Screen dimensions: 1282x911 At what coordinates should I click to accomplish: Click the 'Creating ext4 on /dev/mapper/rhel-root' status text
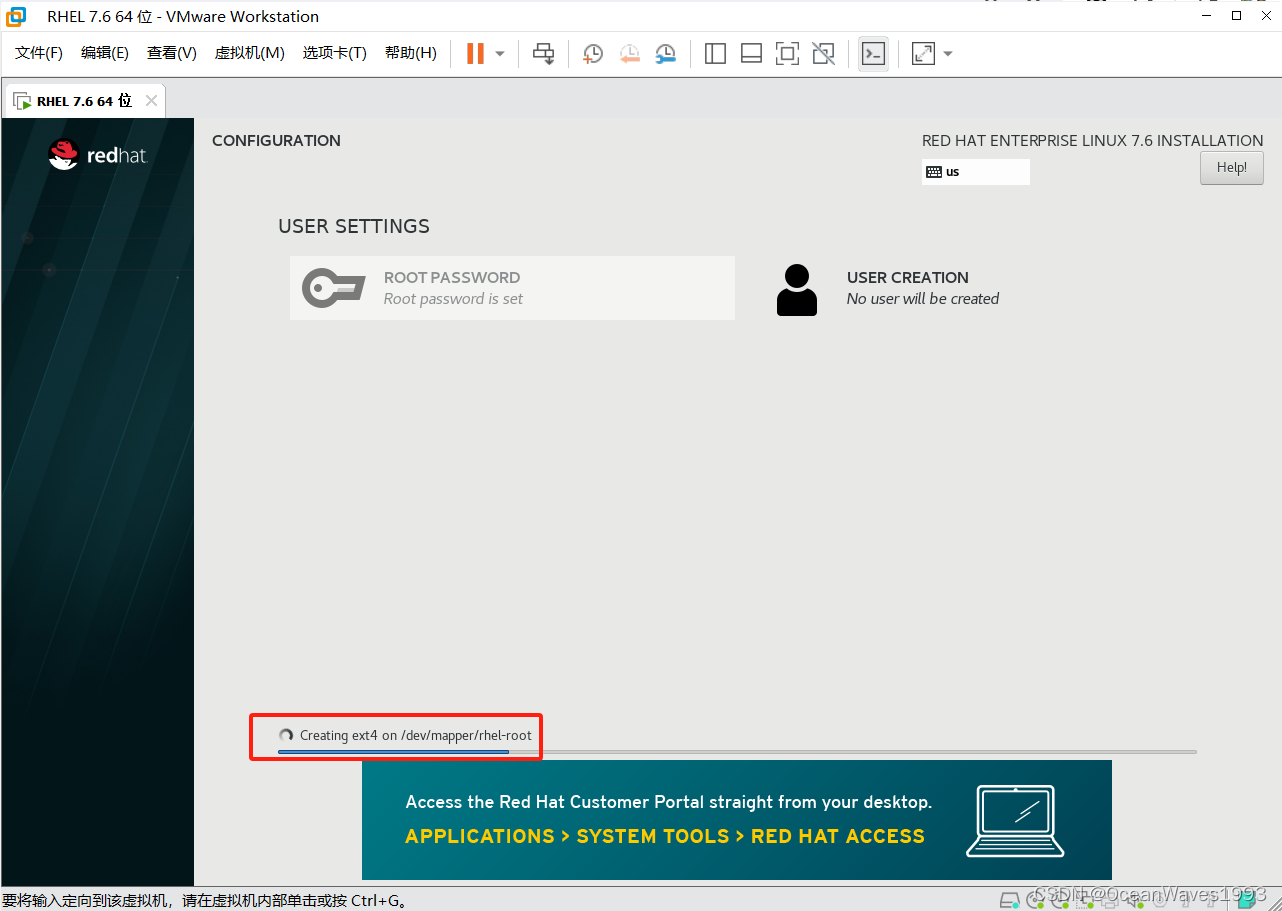[416, 735]
